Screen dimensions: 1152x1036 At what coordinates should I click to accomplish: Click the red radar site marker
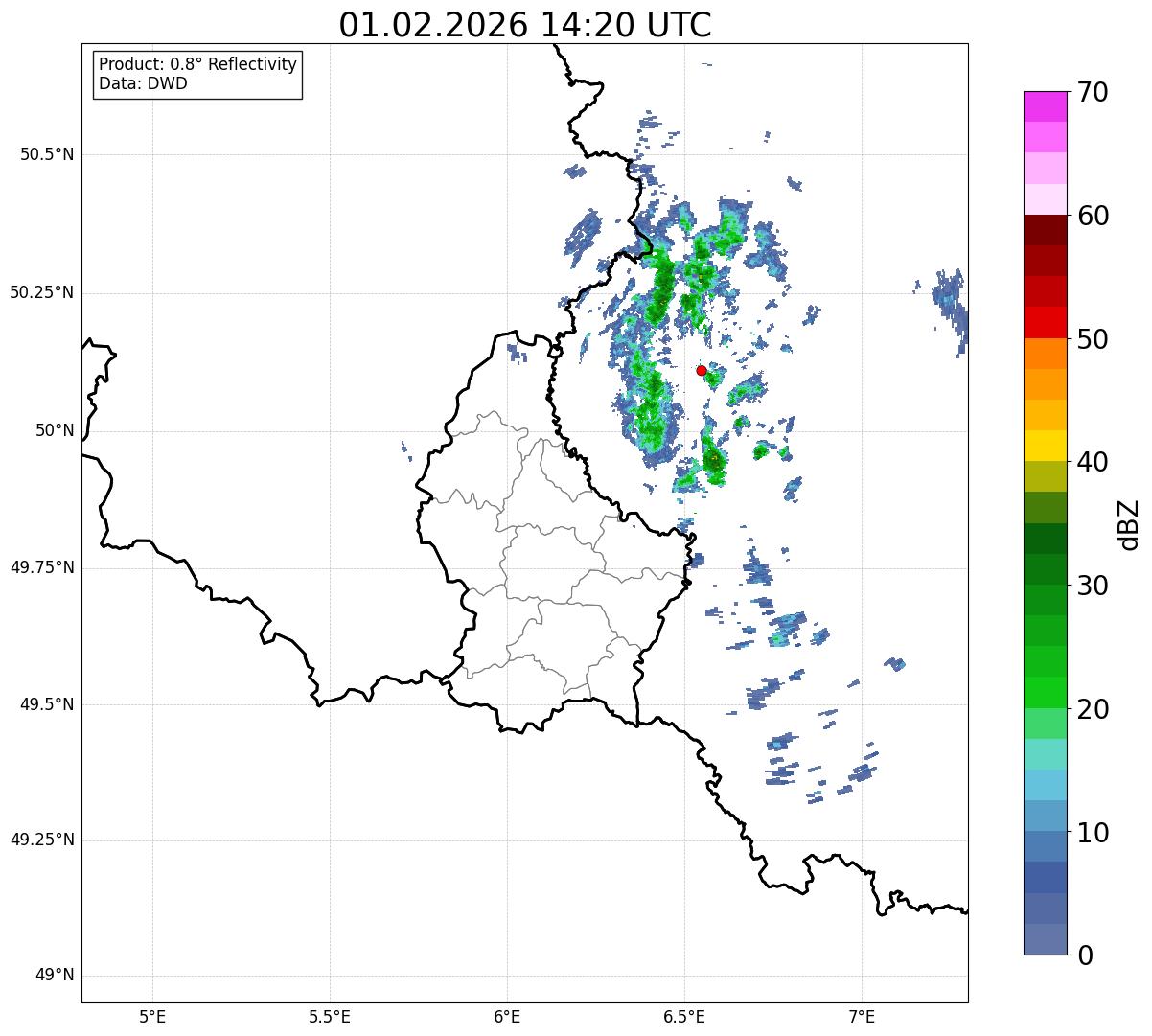click(x=702, y=370)
